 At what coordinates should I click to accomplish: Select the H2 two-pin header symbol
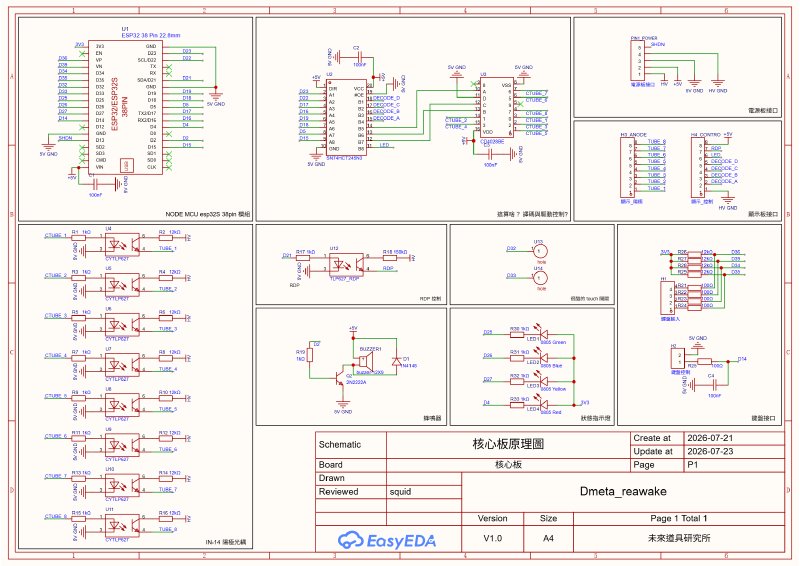(x=678, y=358)
